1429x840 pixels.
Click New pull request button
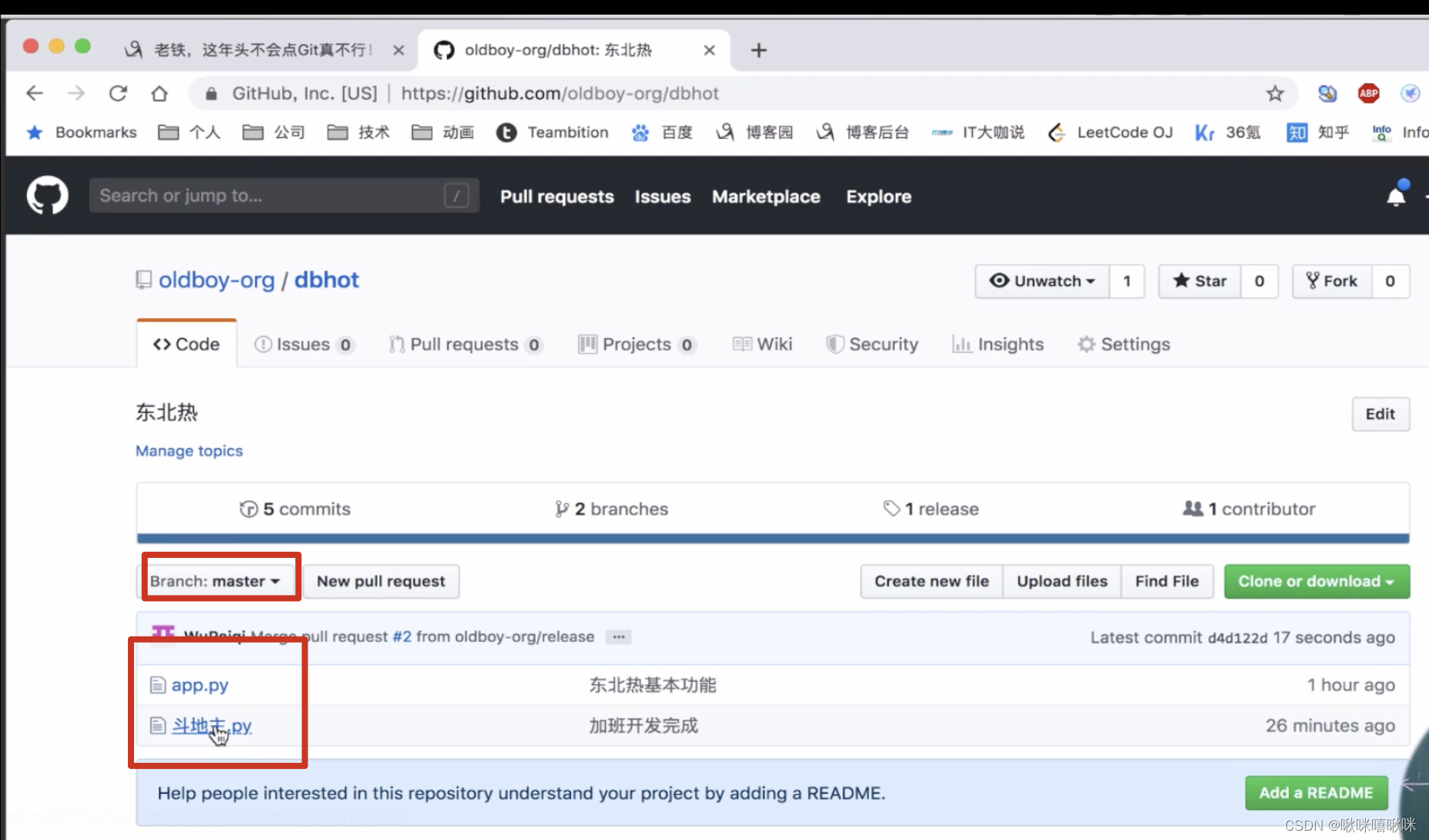(381, 581)
